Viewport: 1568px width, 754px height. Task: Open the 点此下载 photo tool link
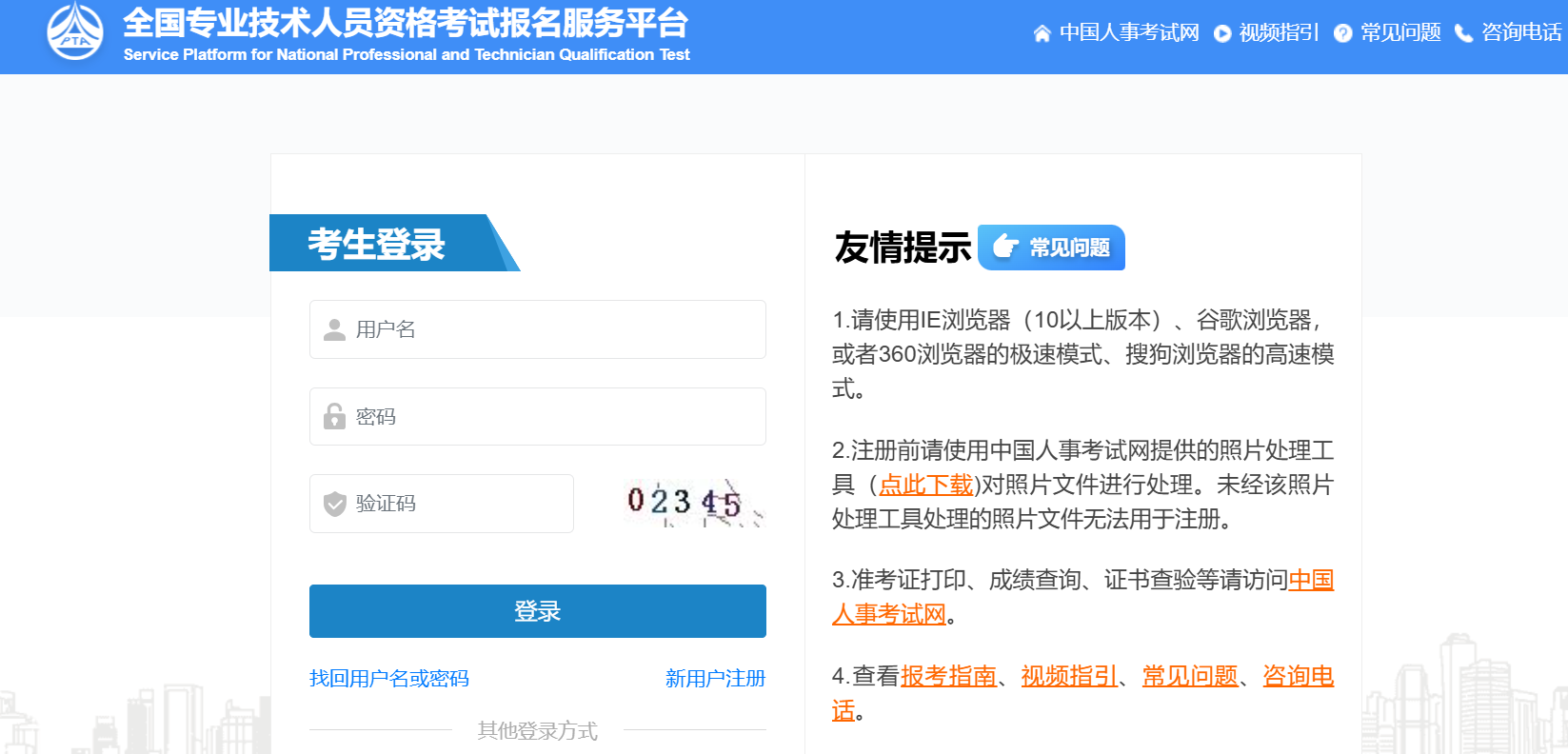(x=925, y=485)
